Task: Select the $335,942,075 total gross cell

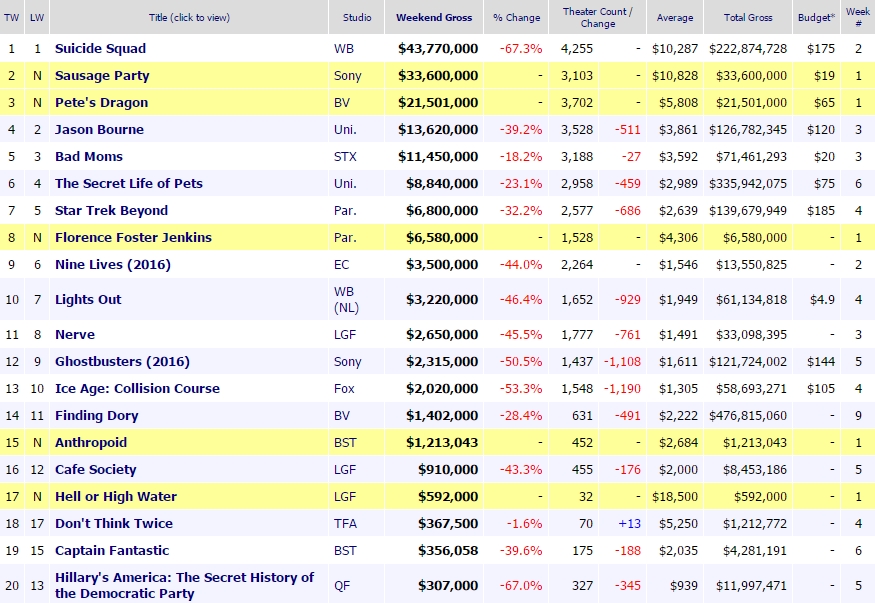Action: click(x=748, y=184)
